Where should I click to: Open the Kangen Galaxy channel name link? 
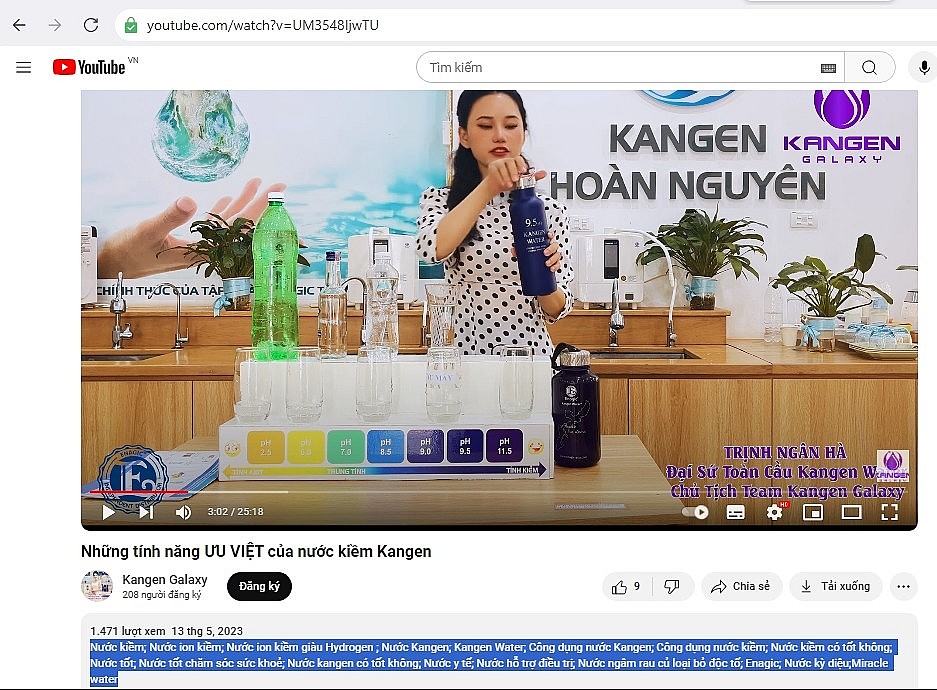point(165,579)
